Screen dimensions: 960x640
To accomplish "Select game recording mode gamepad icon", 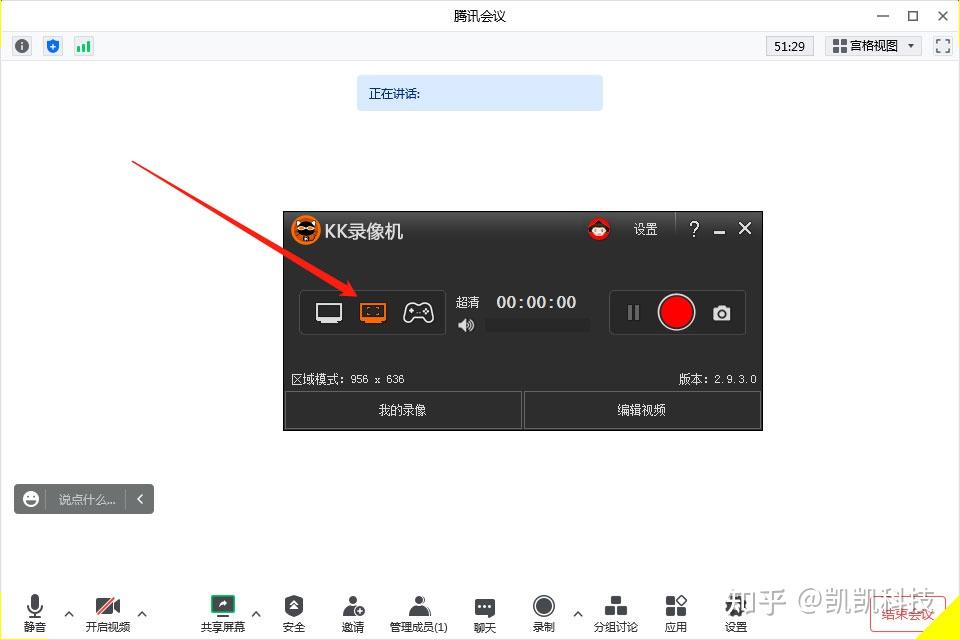I will pyautogui.click(x=417, y=311).
